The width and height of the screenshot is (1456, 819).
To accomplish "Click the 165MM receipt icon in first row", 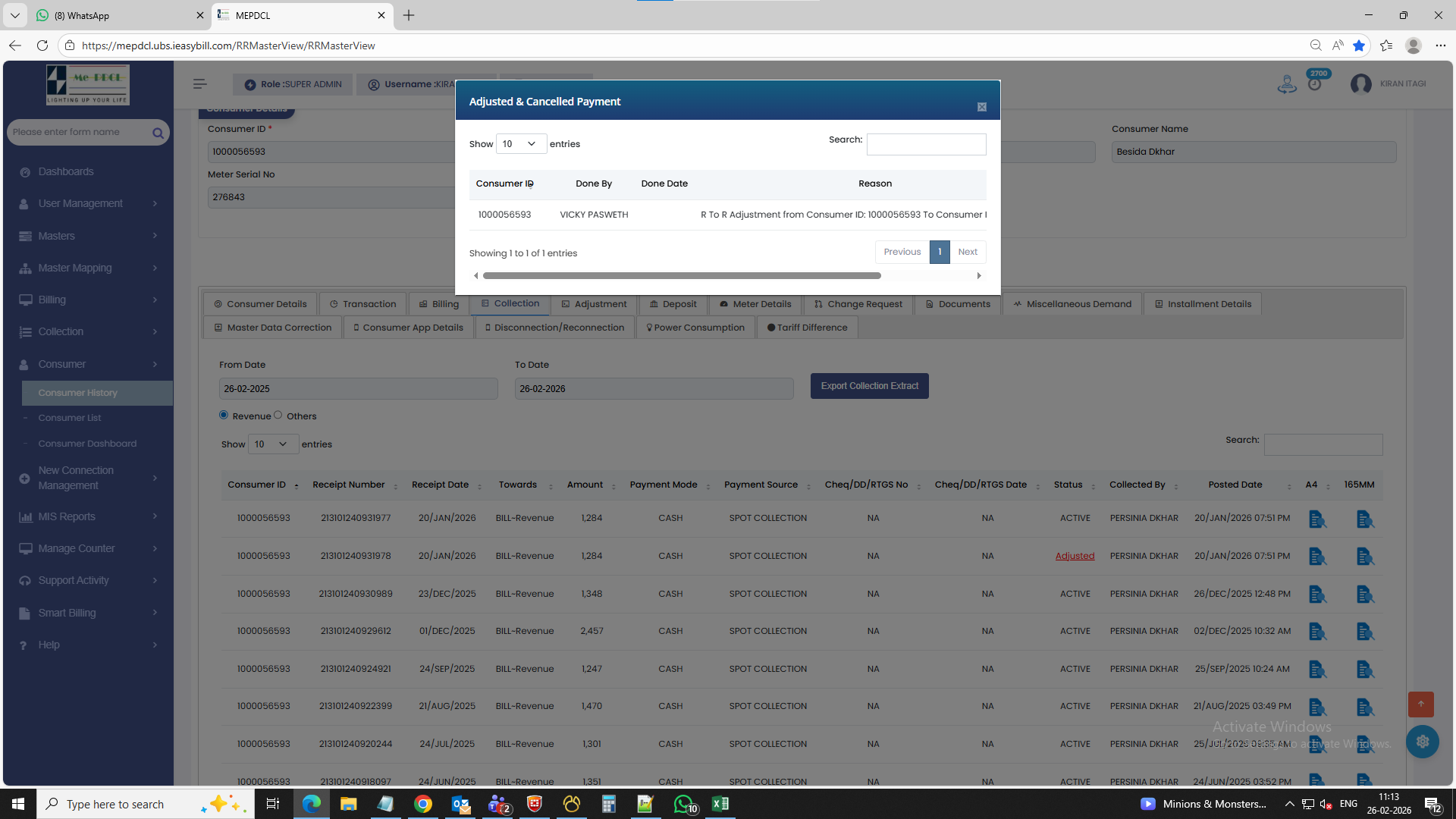I will point(1364,519).
